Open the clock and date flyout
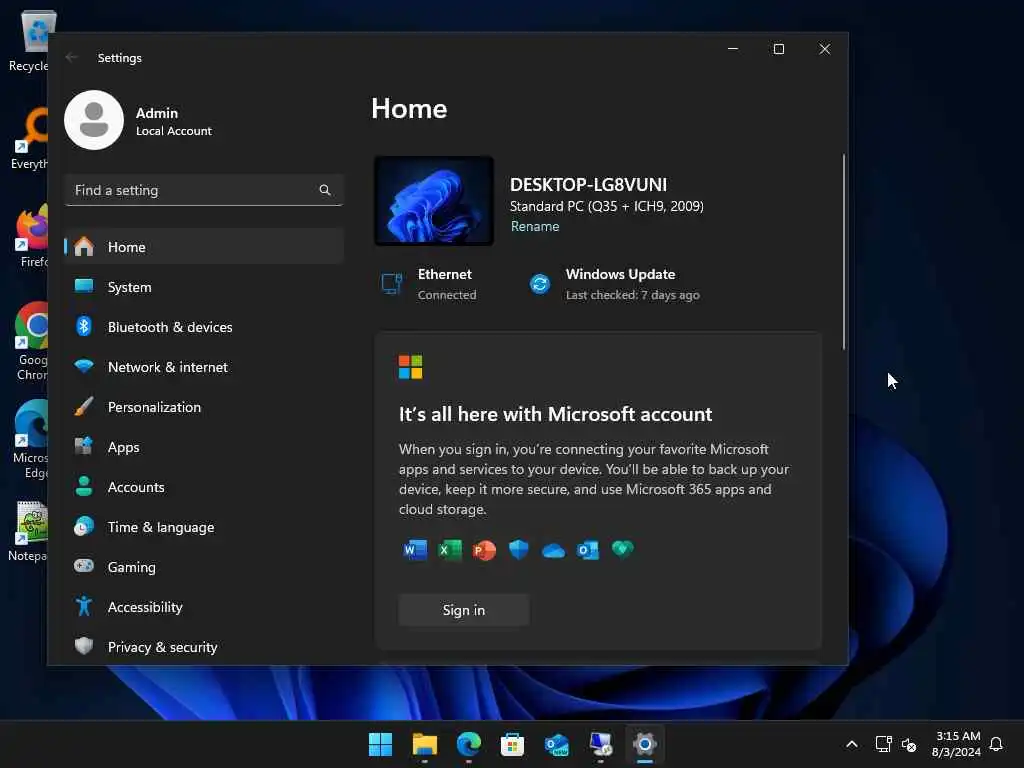Viewport: 1024px width, 768px height. (957, 744)
